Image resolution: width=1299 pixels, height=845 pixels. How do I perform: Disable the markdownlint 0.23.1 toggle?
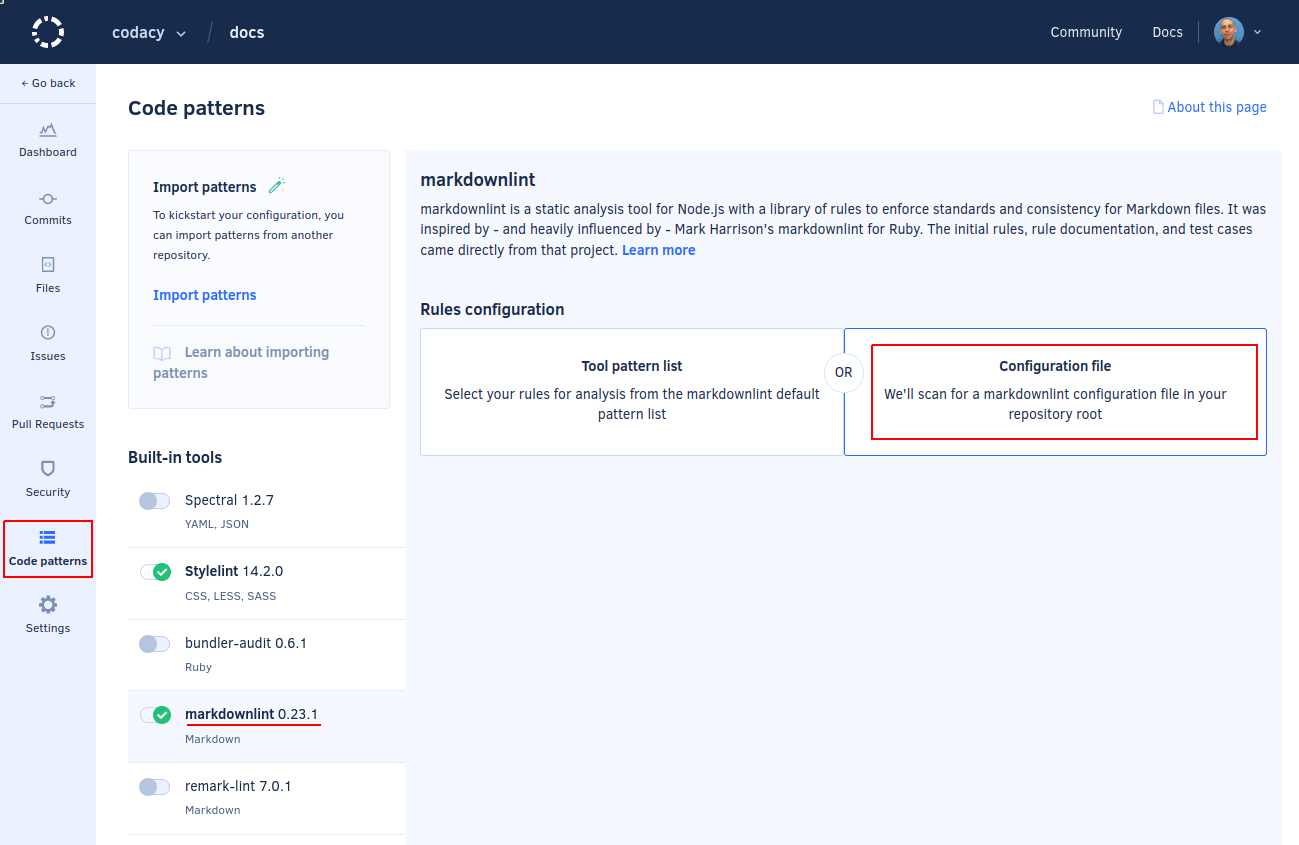(x=154, y=715)
